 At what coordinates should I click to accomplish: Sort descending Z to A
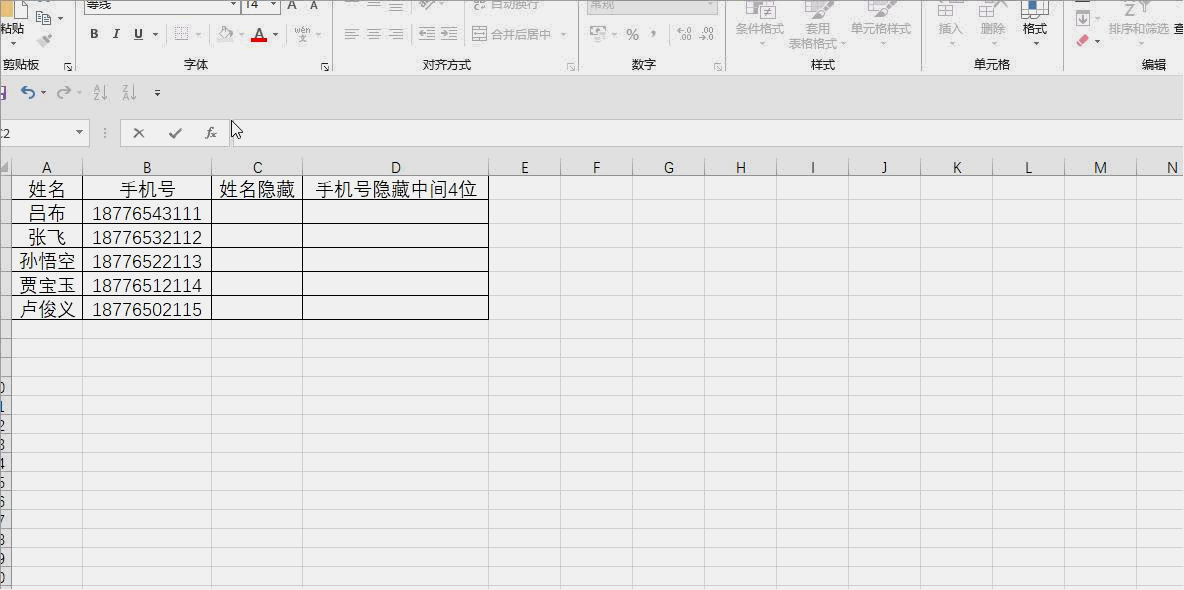click(129, 92)
